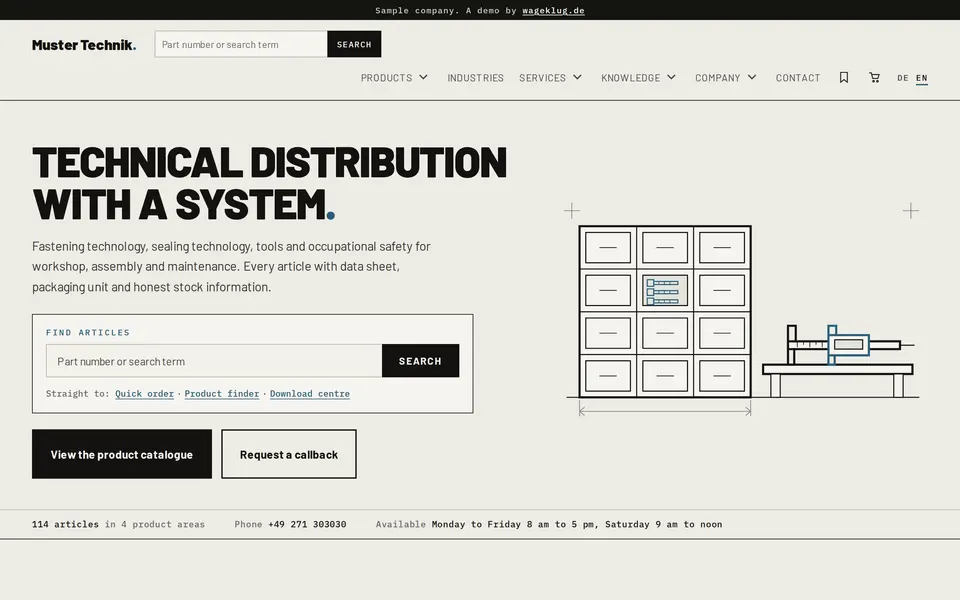
Task: Open the Company nav label
Action: pyautogui.click(x=718, y=78)
